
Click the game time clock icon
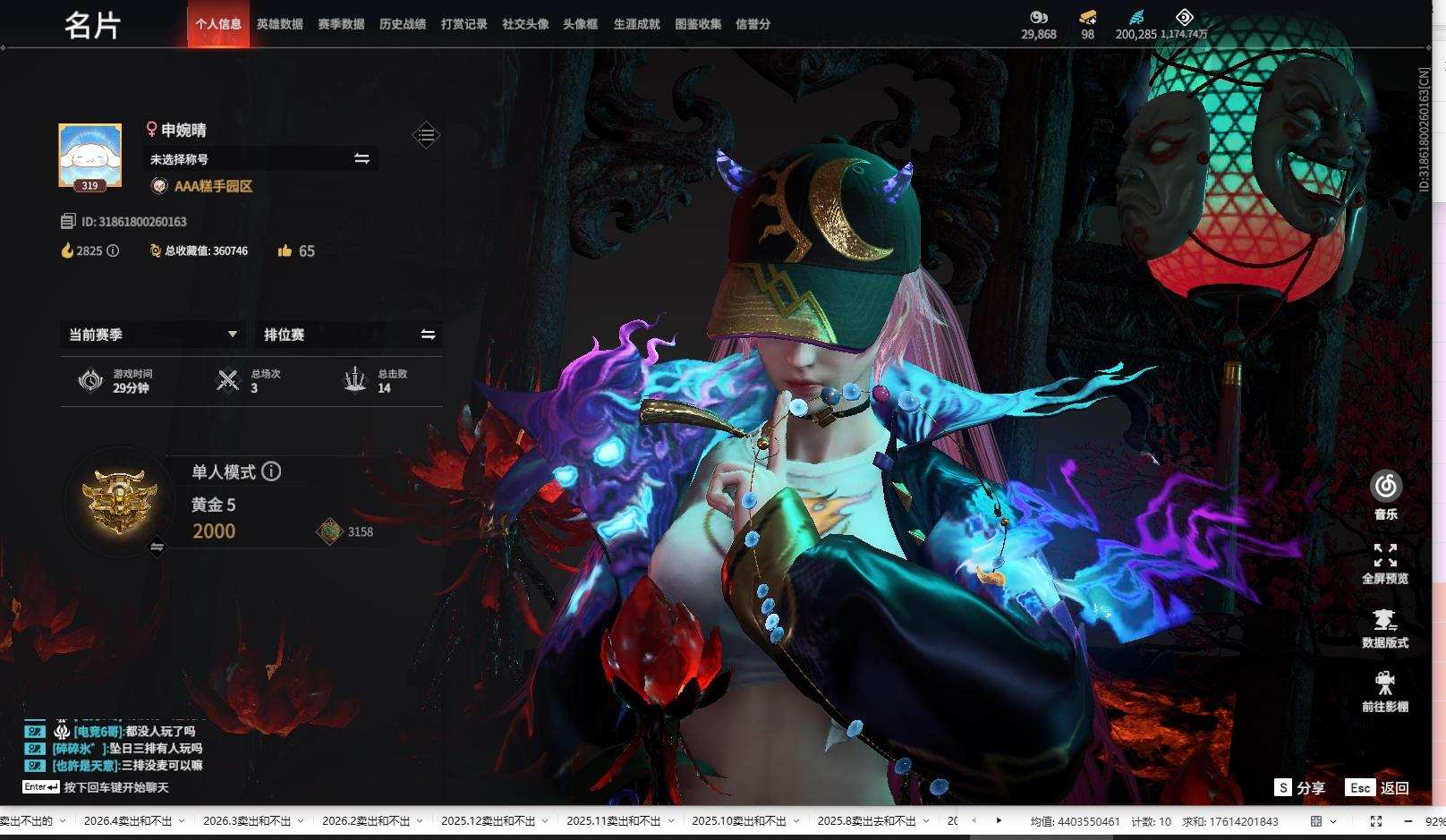[90, 380]
